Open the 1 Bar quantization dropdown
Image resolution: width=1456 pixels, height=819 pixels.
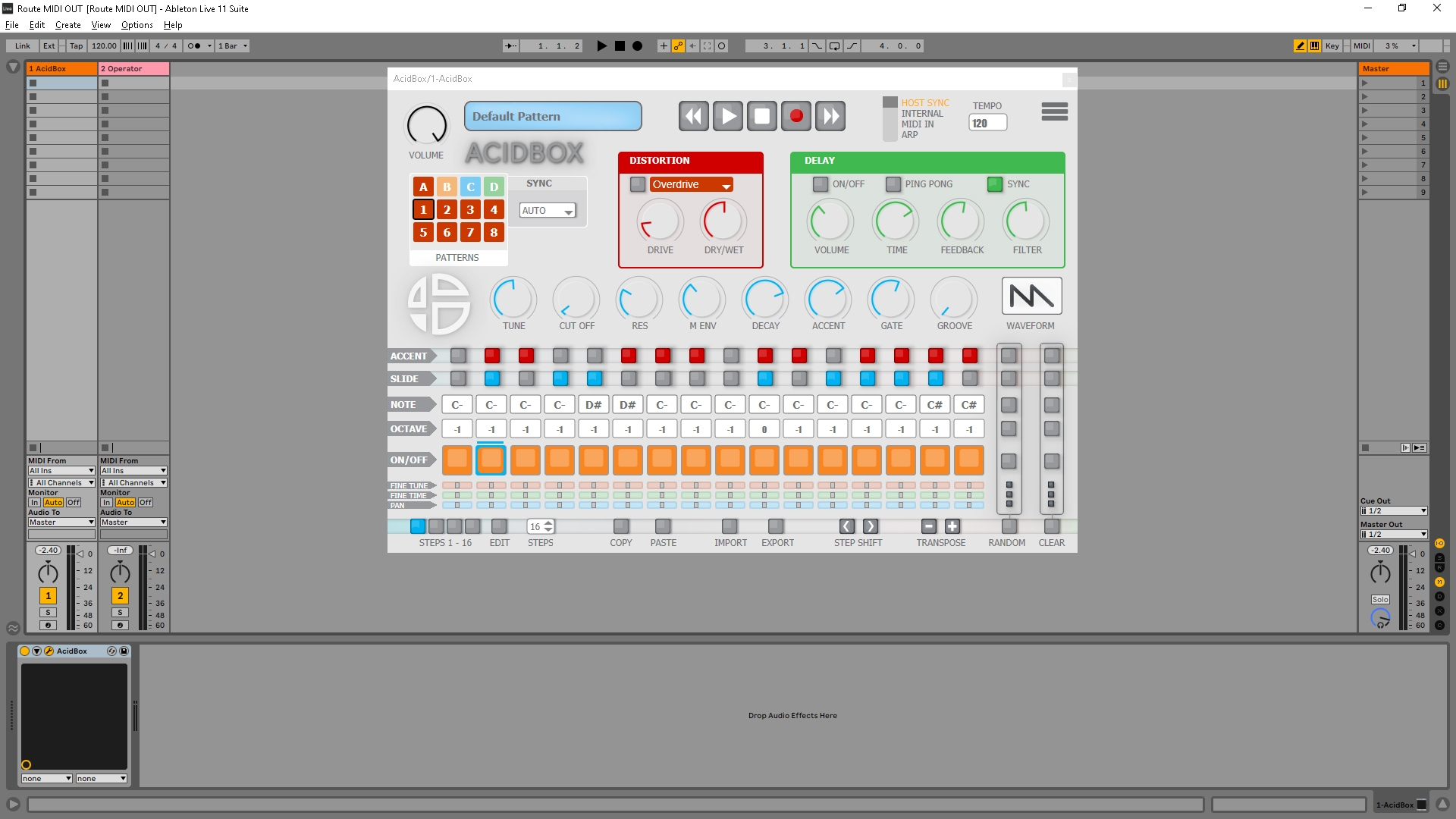(233, 45)
